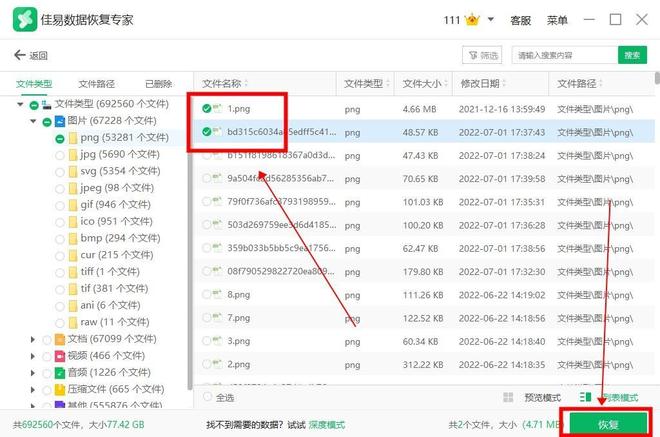
Task: Switch to 列表模式 list icon
Action: 585,397
